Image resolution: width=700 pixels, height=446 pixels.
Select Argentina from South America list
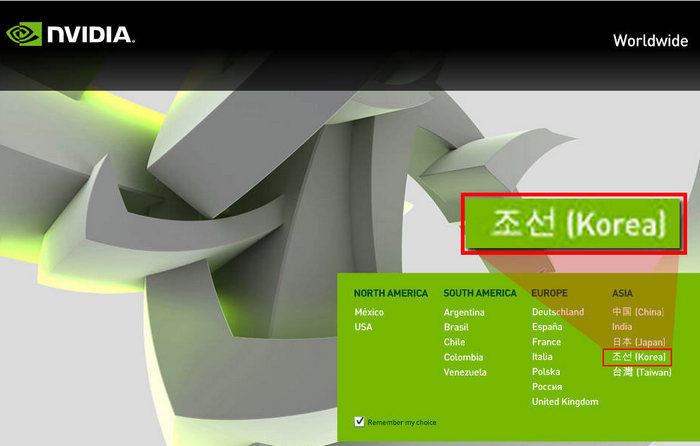(x=464, y=312)
